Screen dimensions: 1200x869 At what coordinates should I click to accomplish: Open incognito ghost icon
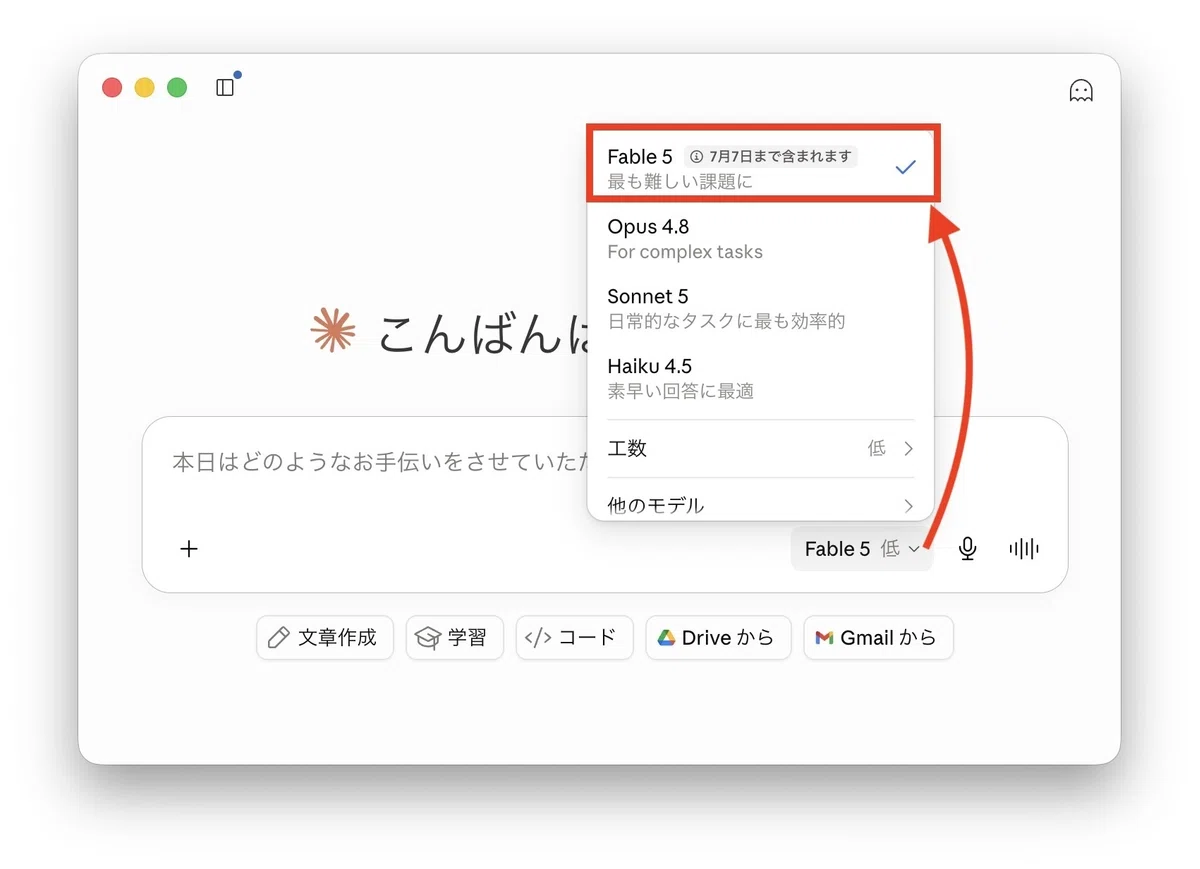pyautogui.click(x=1081, y=91)
